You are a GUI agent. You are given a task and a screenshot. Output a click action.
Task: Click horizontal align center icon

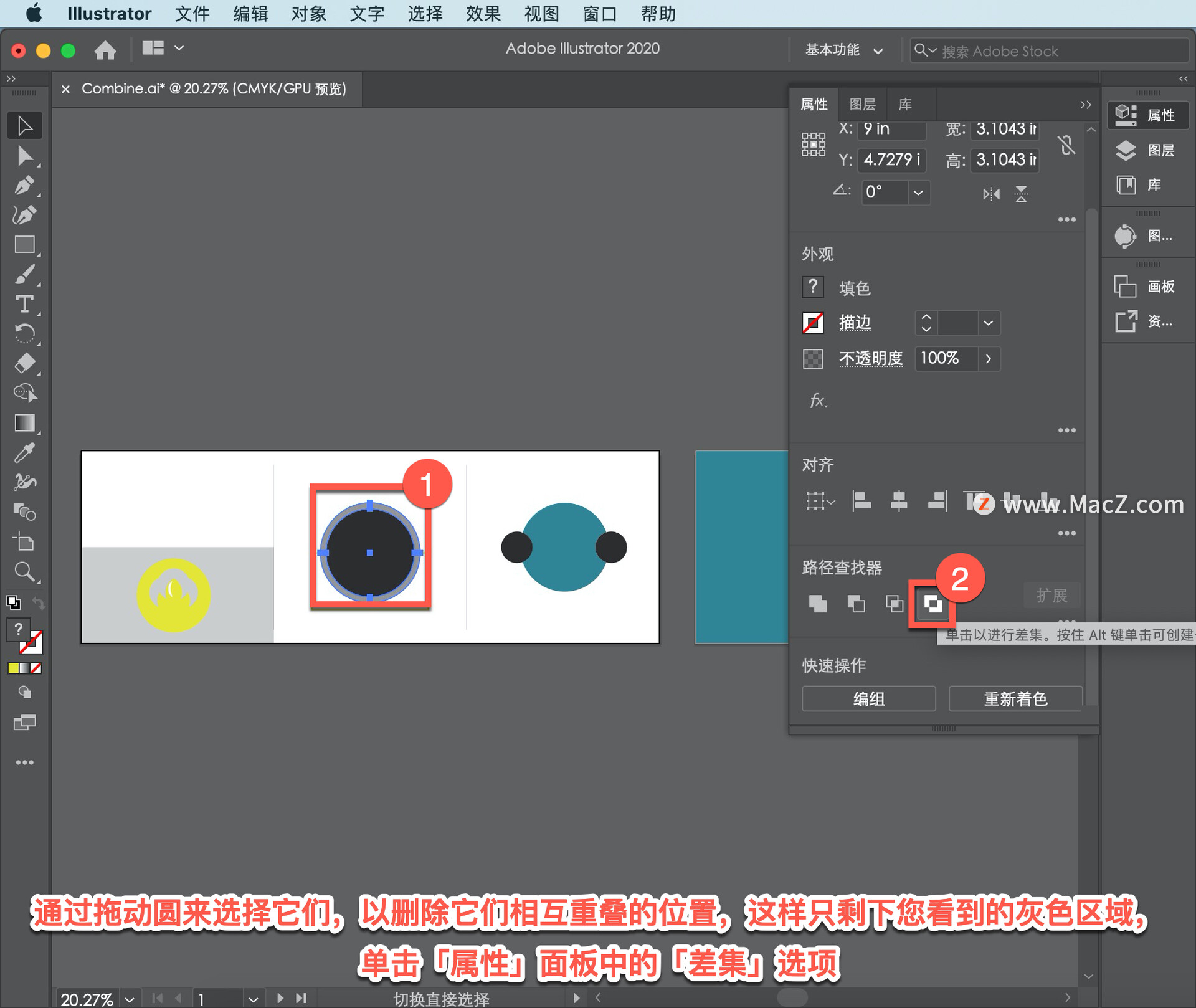click(898, 501)
